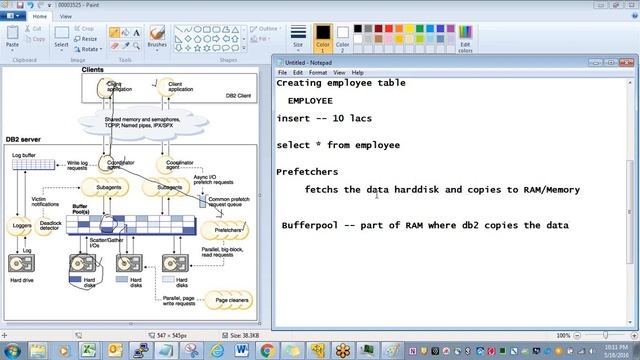Switch to the View ribbon tab in Paint
Image resolution: width=640 pixels, height=360 pixels.
click(x=65, y=16)
